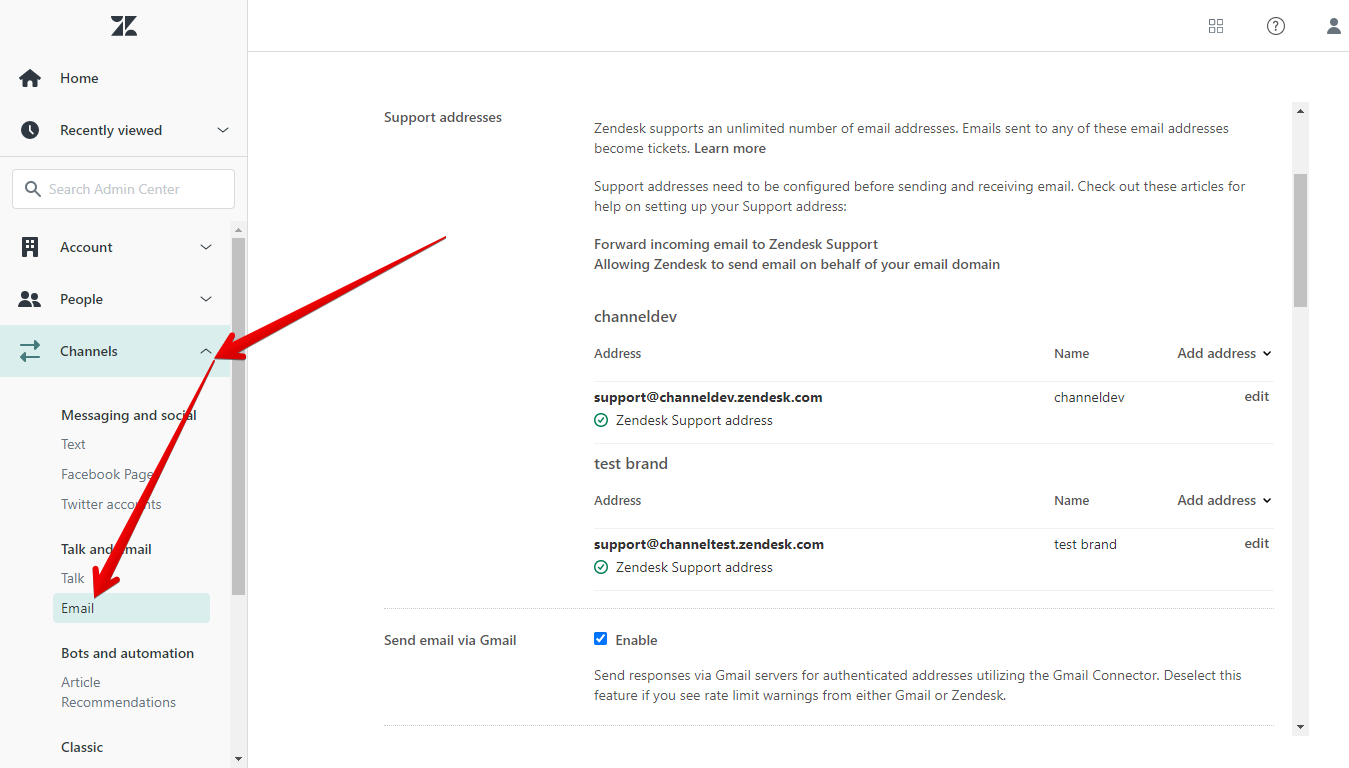Open Talk menu item
This screenshot has width=1349, height=768.
point(73,578)
